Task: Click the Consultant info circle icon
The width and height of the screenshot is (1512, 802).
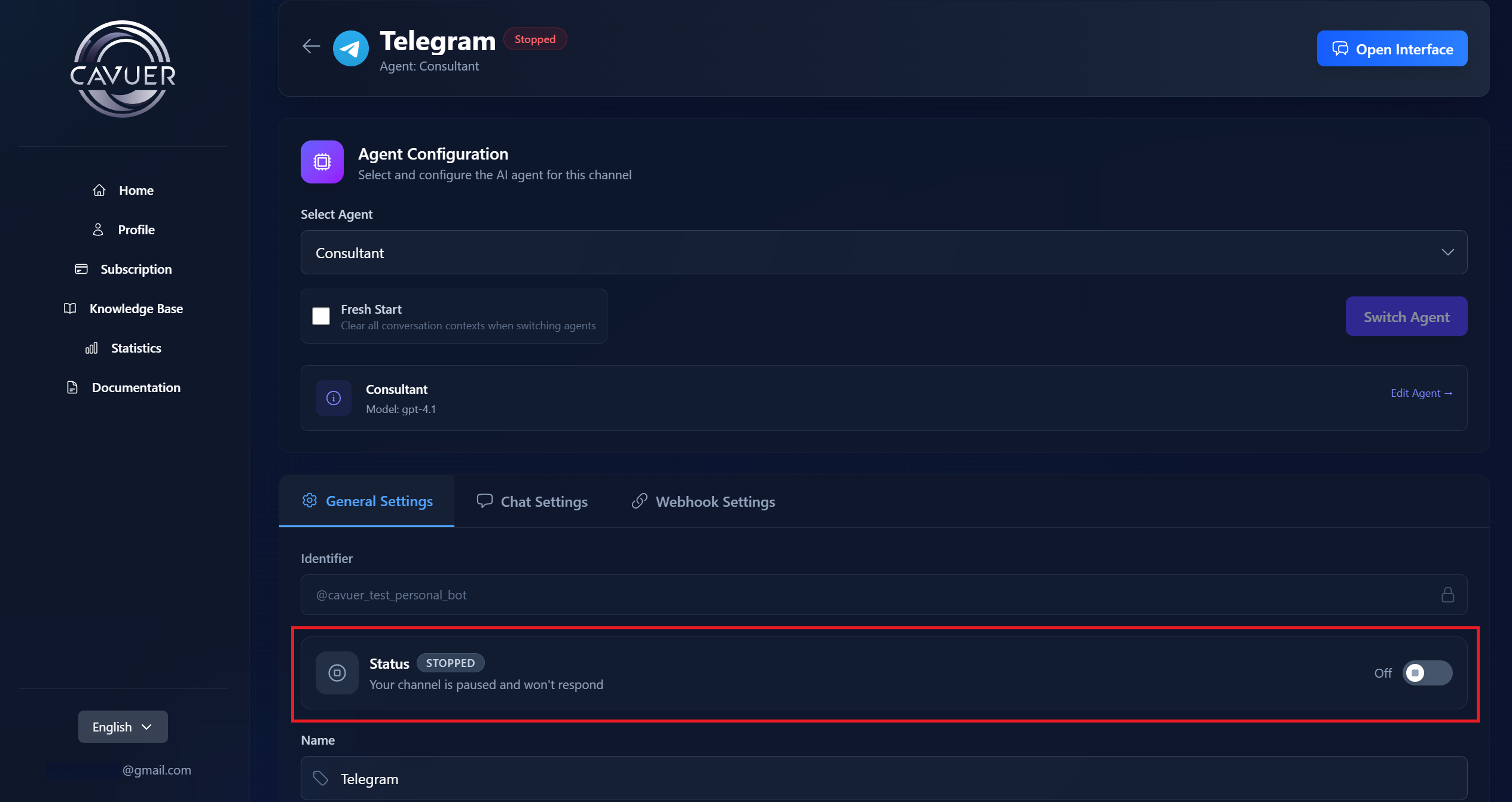Action: click(334, 398)
